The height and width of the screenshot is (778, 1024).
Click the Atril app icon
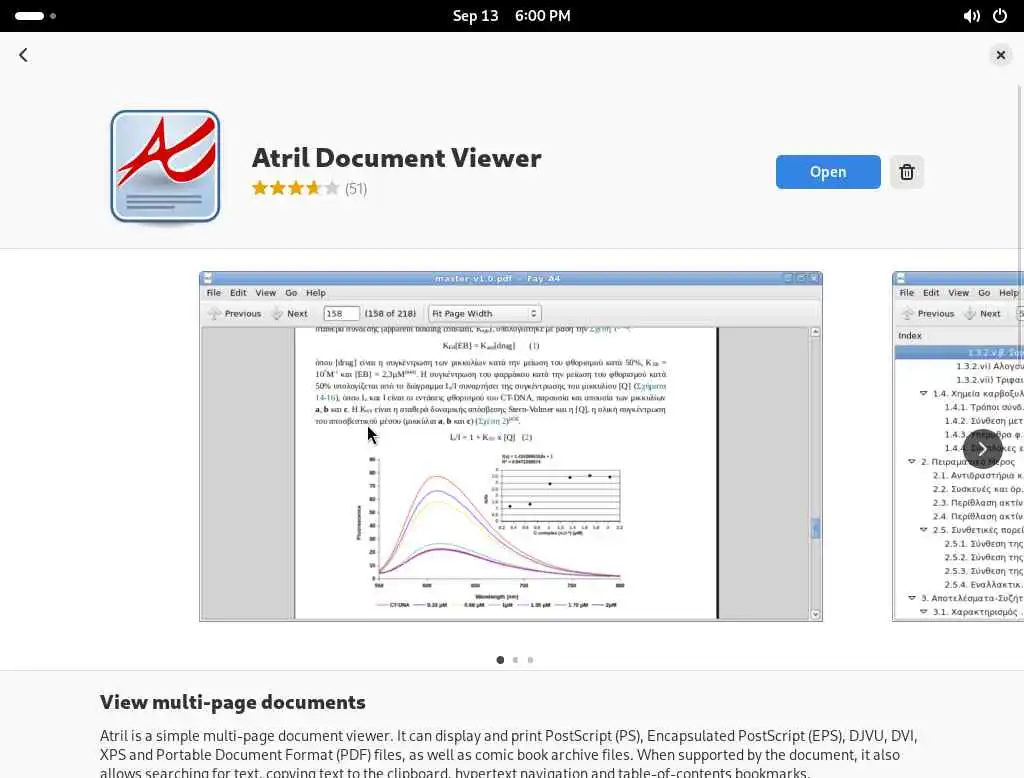click(165, 167)
